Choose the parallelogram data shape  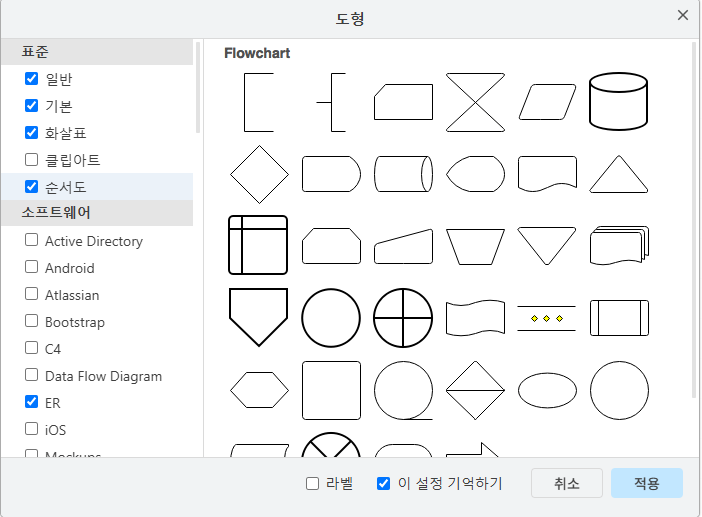547,102
